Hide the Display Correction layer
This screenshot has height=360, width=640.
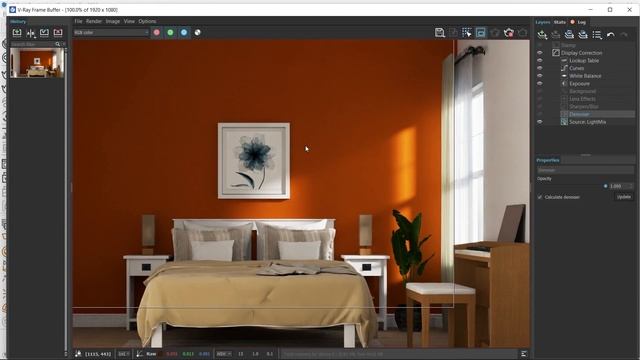pos(540,53)
